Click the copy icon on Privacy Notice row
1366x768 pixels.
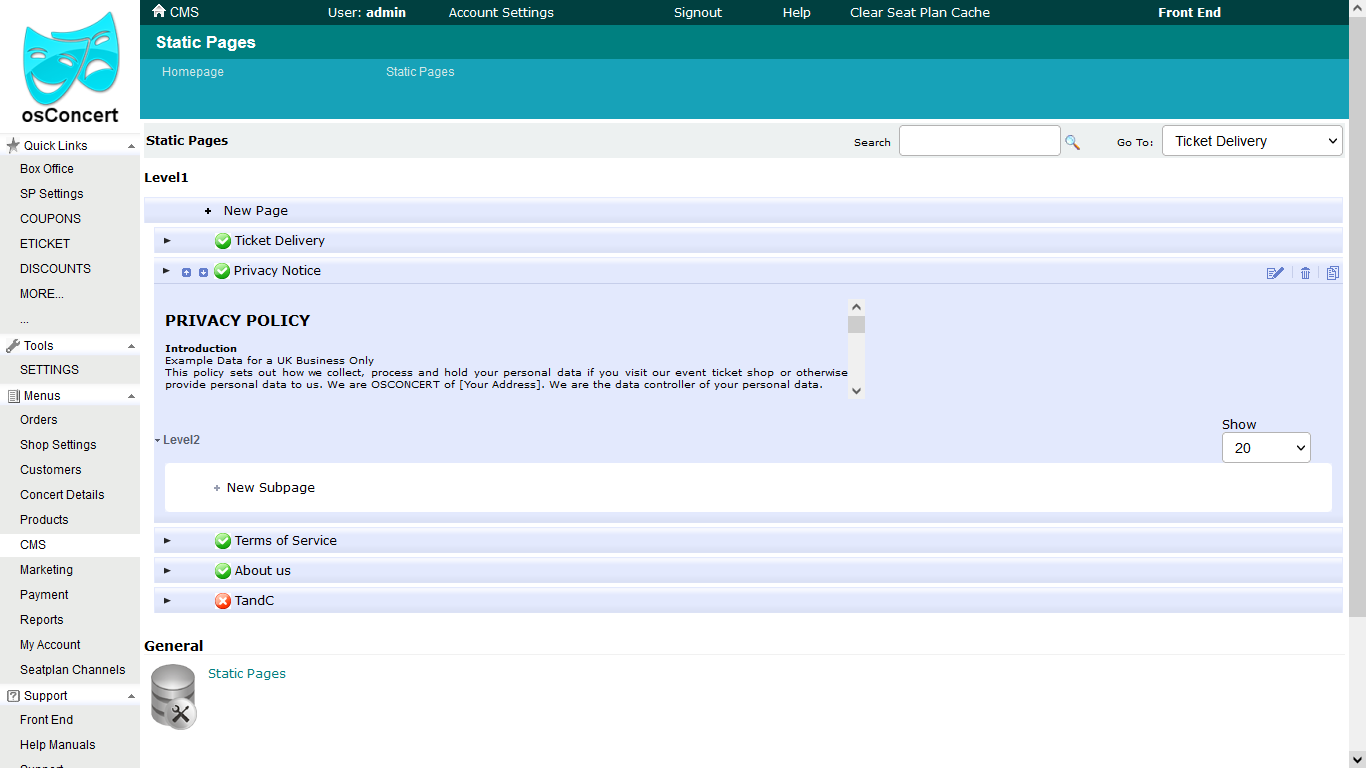[1332, 273]
